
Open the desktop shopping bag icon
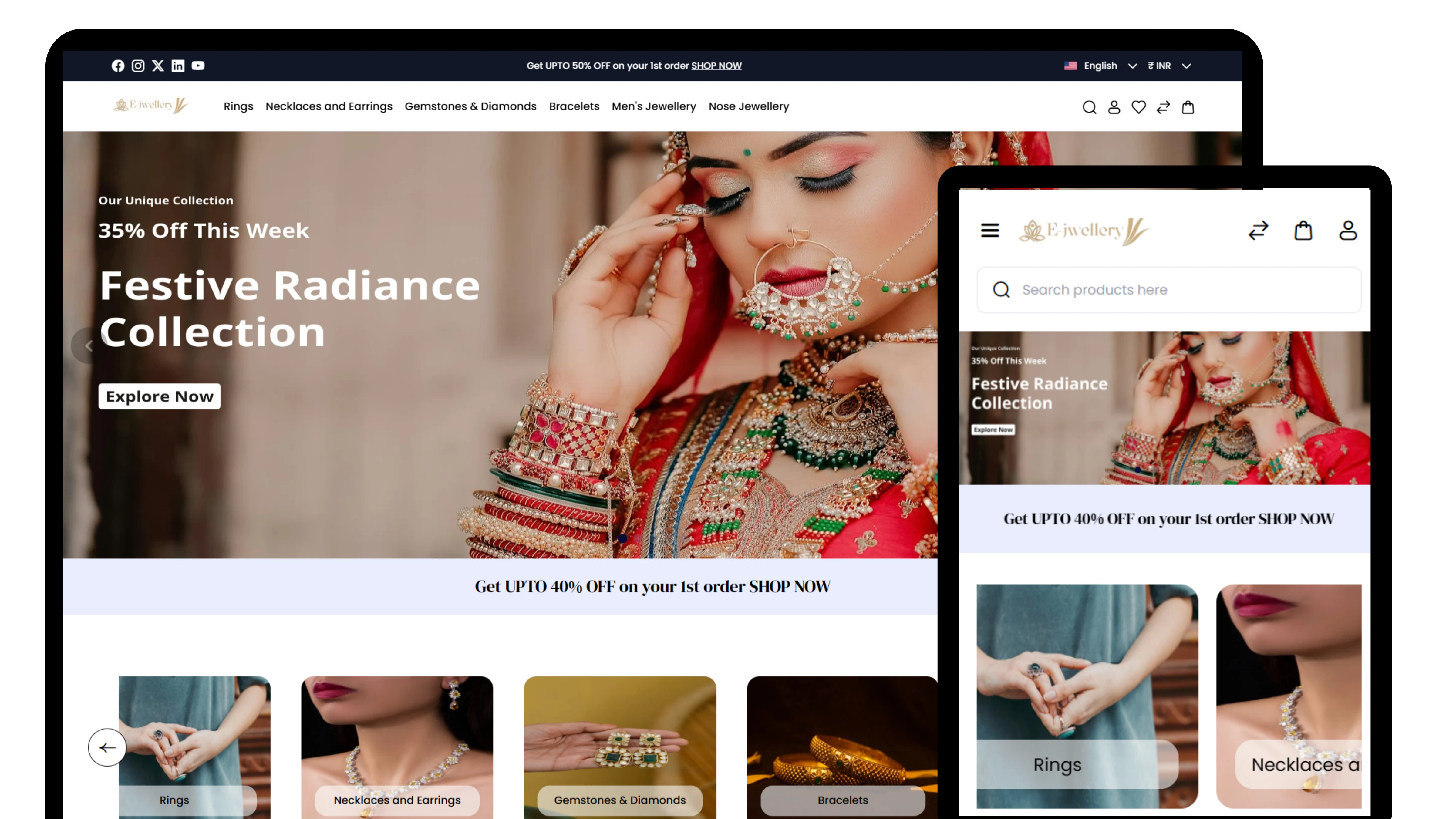1188,107
